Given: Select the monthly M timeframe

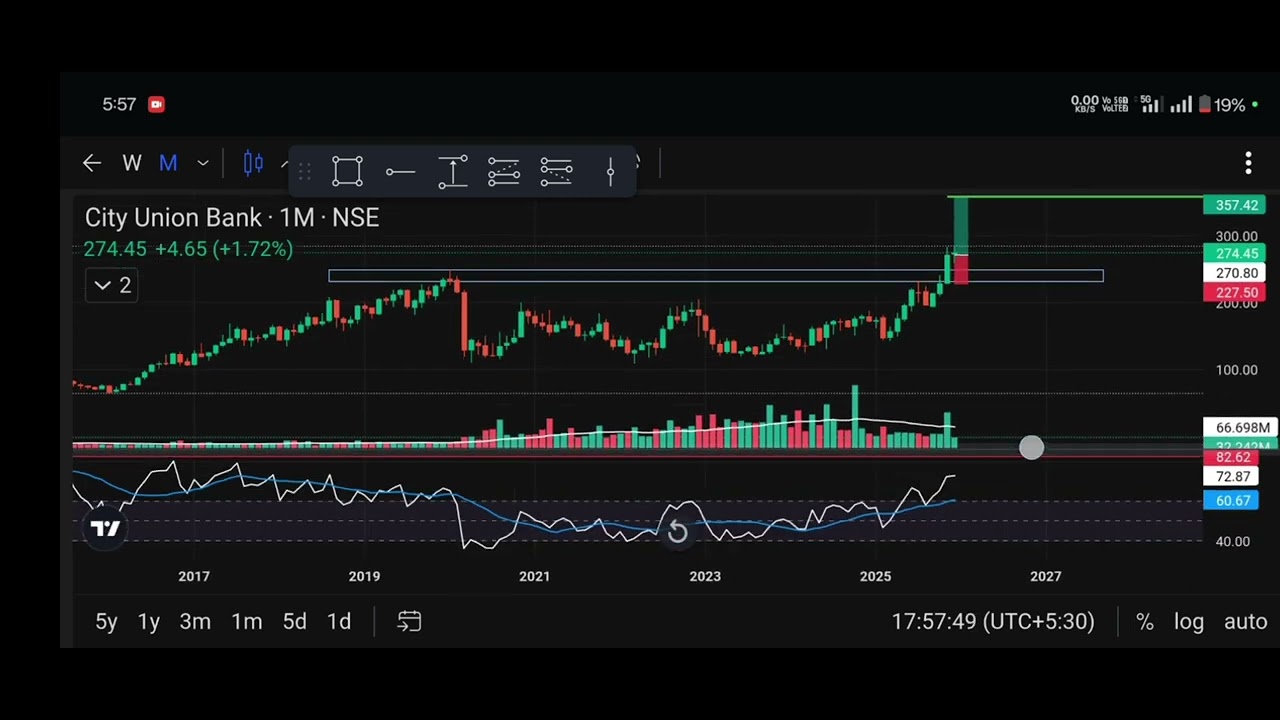Looking at the screenshot, I should (168, 163).
